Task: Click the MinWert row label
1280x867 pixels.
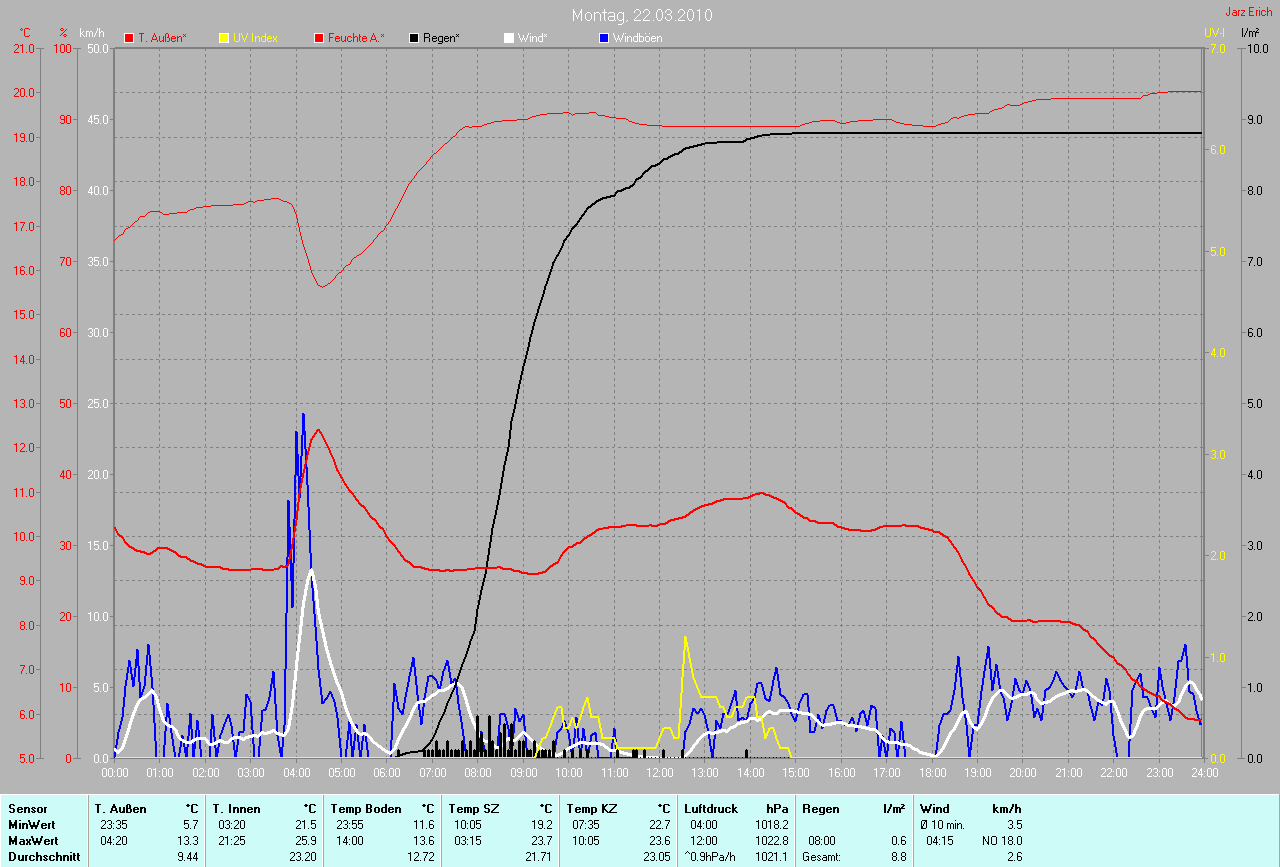Action: [30, 825]
